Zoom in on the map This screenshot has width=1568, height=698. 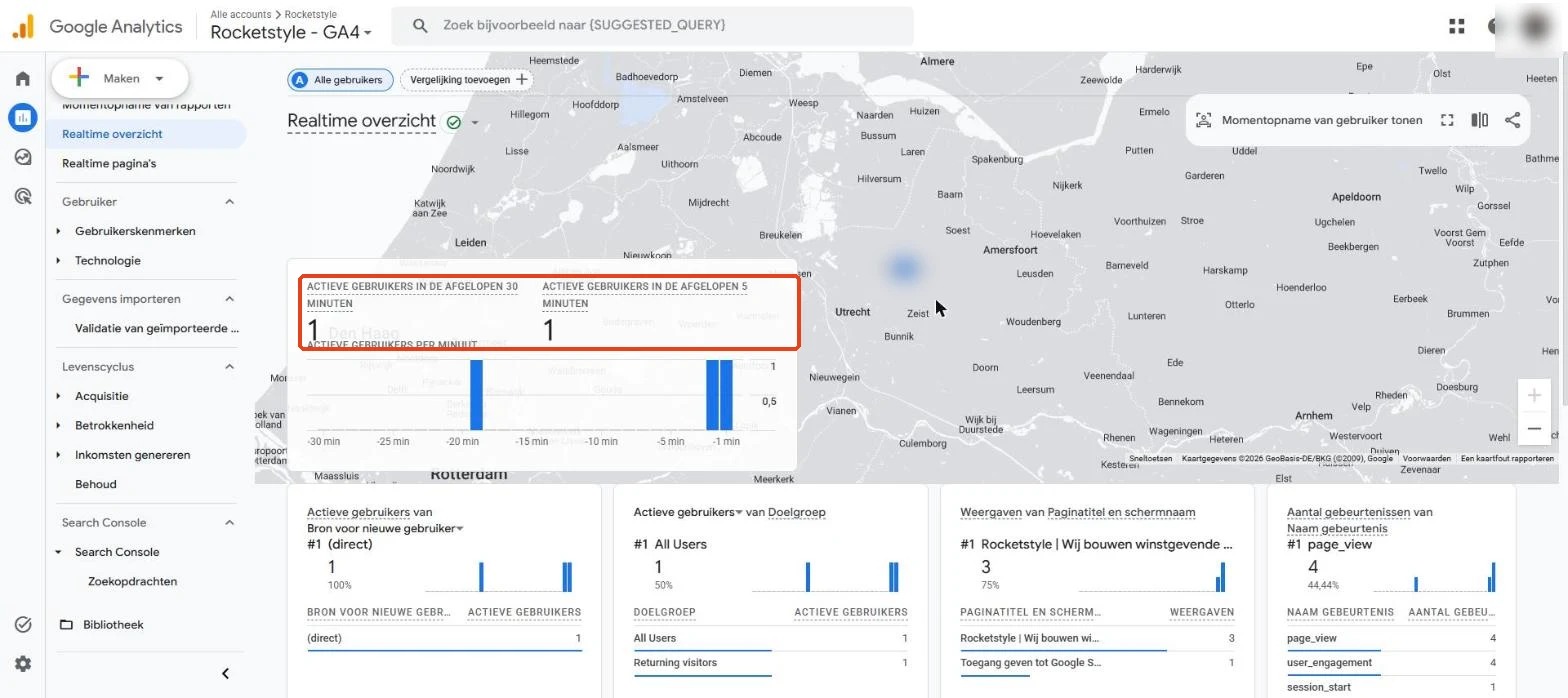[1534, 395]
